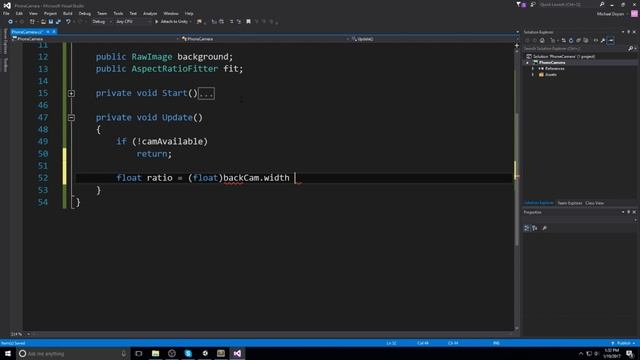Collapse the Update() method outline
Screen dimensions: 640x360
(71, 118)
